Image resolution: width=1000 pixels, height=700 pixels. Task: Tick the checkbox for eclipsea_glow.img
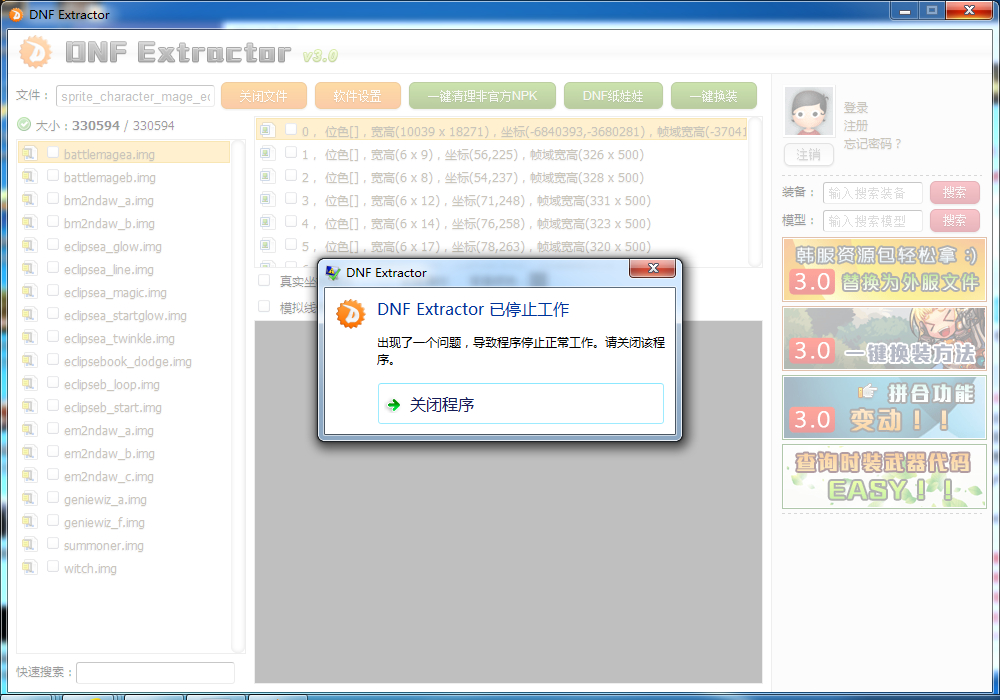pyautogui.click(x=53, y=244)
